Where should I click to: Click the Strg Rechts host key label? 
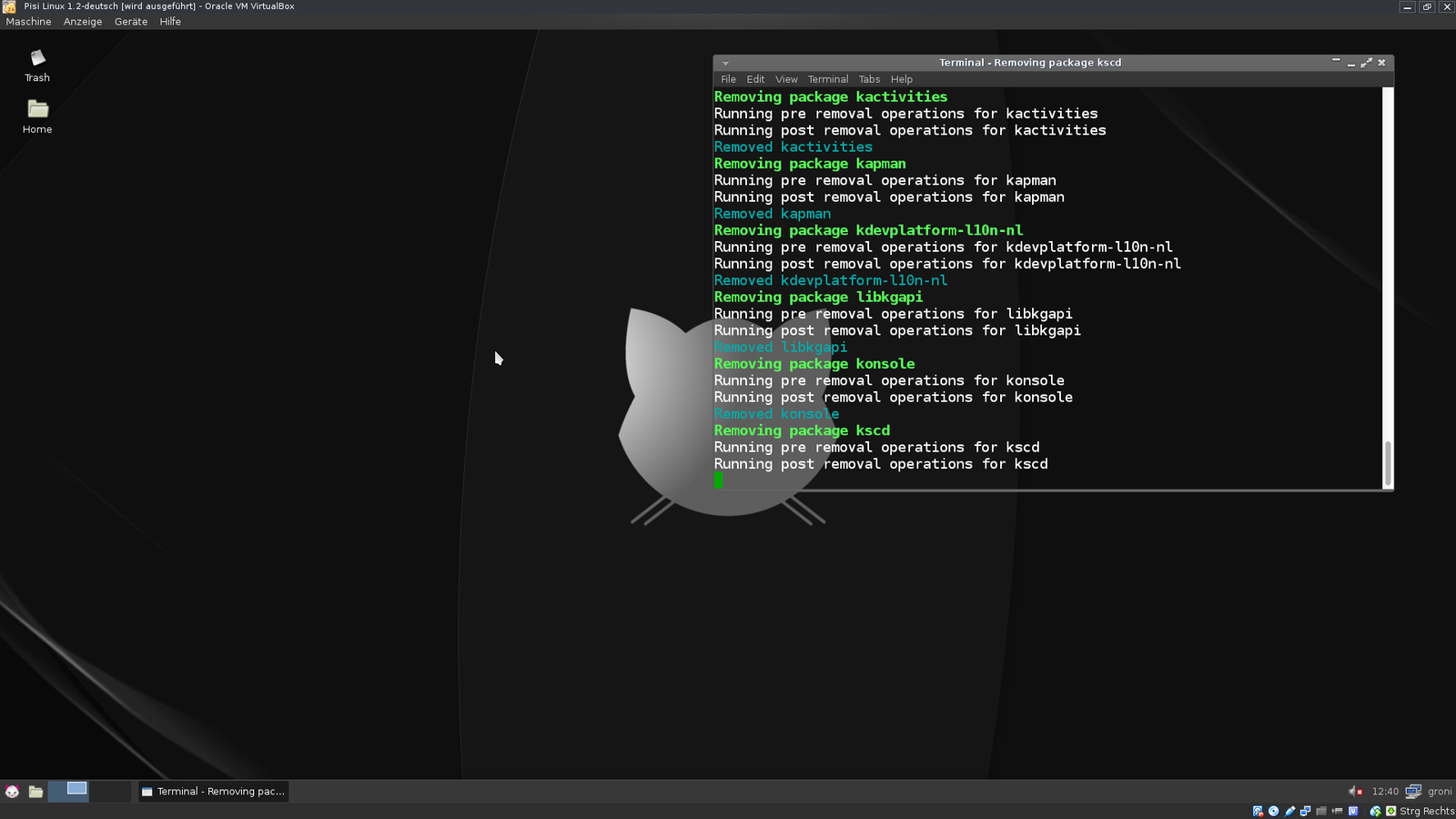click(1427, 811)
